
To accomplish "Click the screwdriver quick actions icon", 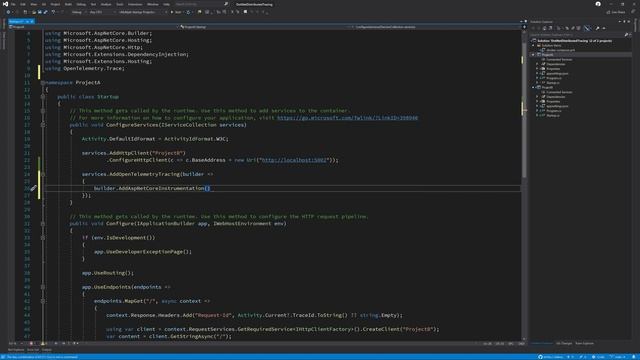I will click(x=33, y=188).
